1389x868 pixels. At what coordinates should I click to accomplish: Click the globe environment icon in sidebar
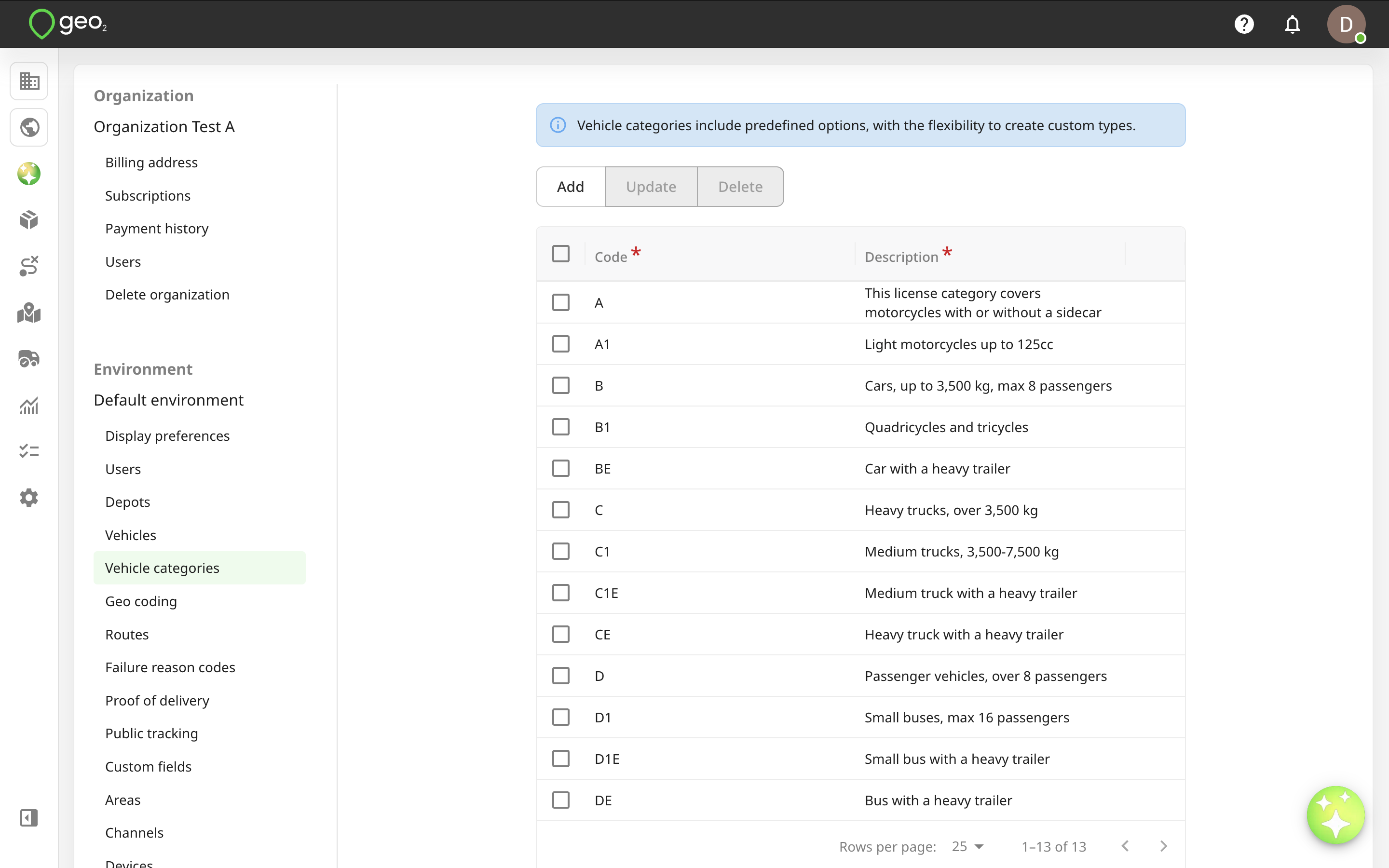[x=29, y=127]
